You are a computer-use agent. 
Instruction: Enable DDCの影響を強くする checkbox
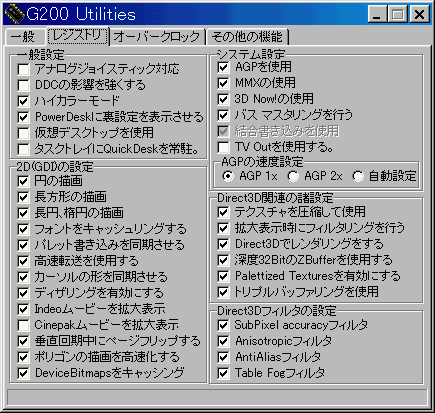[x=23, y=85]
